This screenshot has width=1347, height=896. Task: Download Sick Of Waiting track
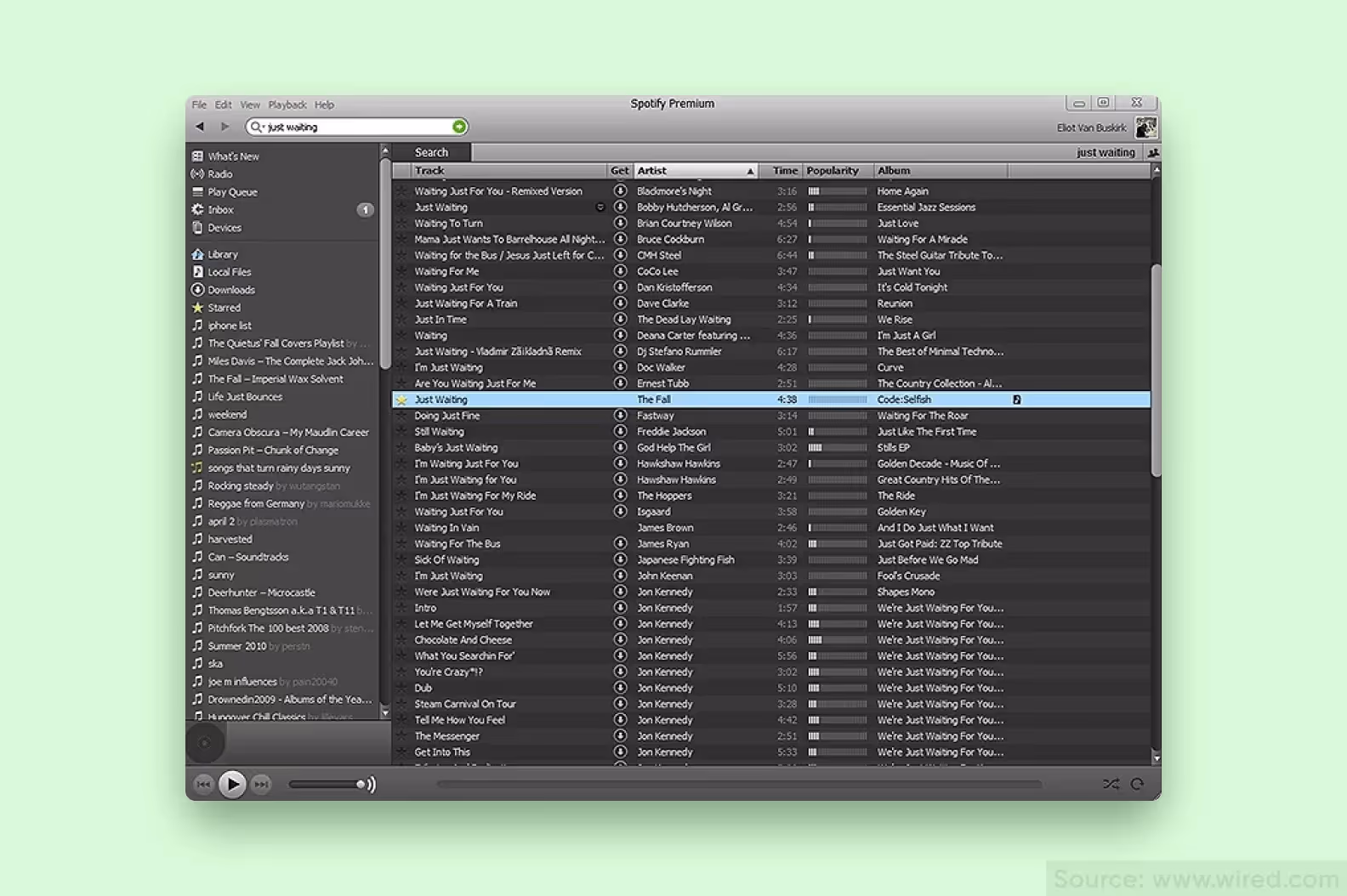(x=620, y=559)
